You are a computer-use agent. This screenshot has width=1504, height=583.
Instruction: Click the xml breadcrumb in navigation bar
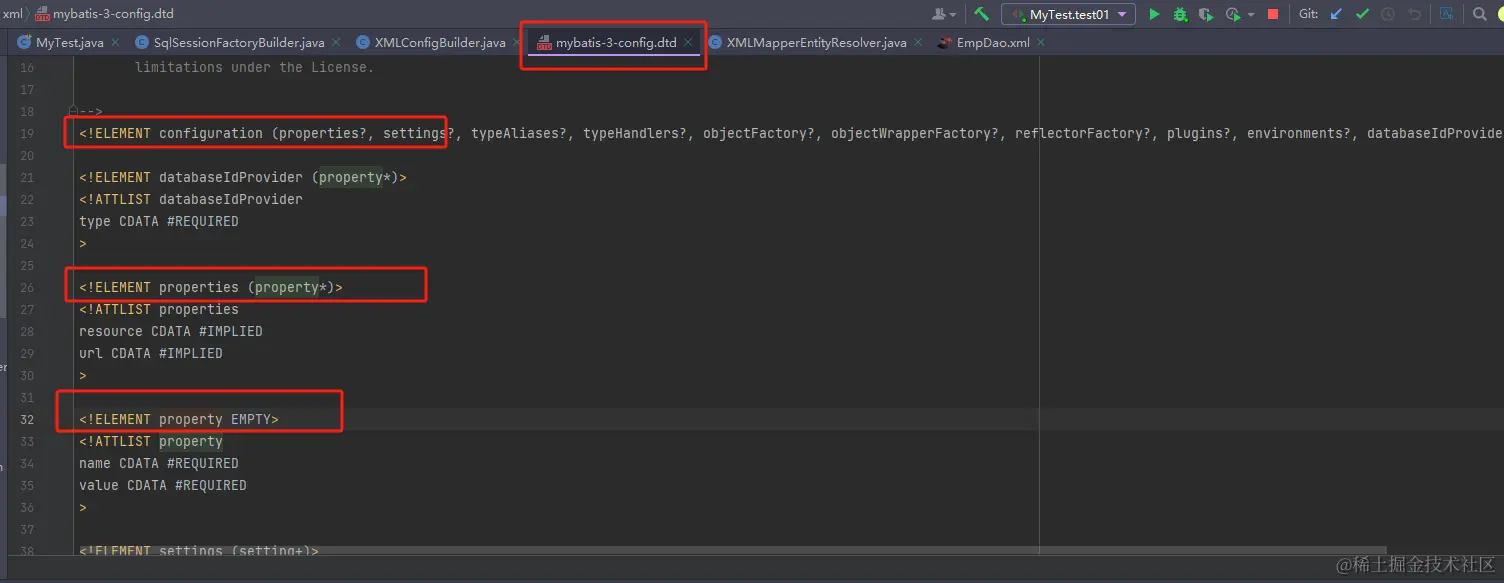12,14
